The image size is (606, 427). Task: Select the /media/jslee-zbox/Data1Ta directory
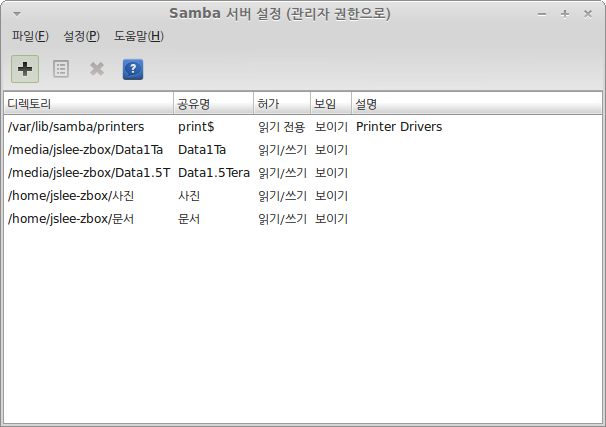pyautogui.click(x=85, y=150)
